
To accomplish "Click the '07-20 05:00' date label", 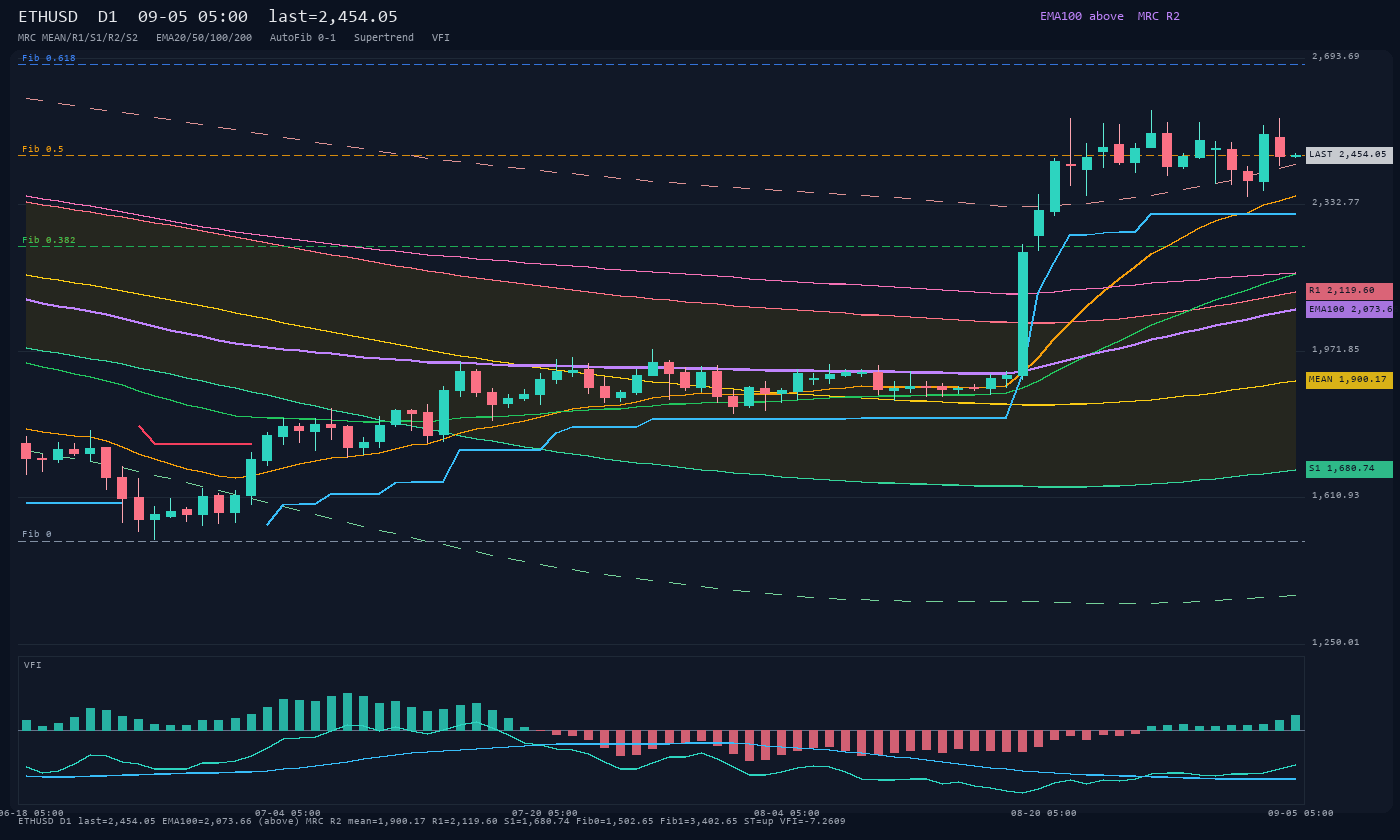I will click(x=545, y=813).
